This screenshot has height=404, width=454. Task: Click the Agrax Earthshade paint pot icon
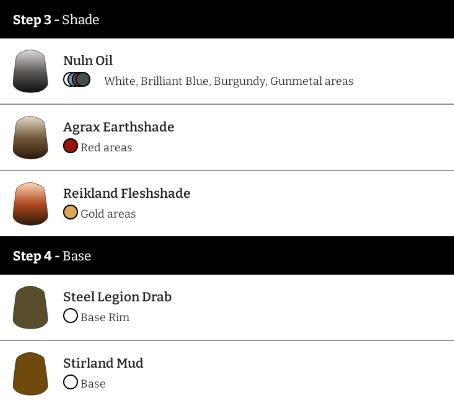point(30,137)
